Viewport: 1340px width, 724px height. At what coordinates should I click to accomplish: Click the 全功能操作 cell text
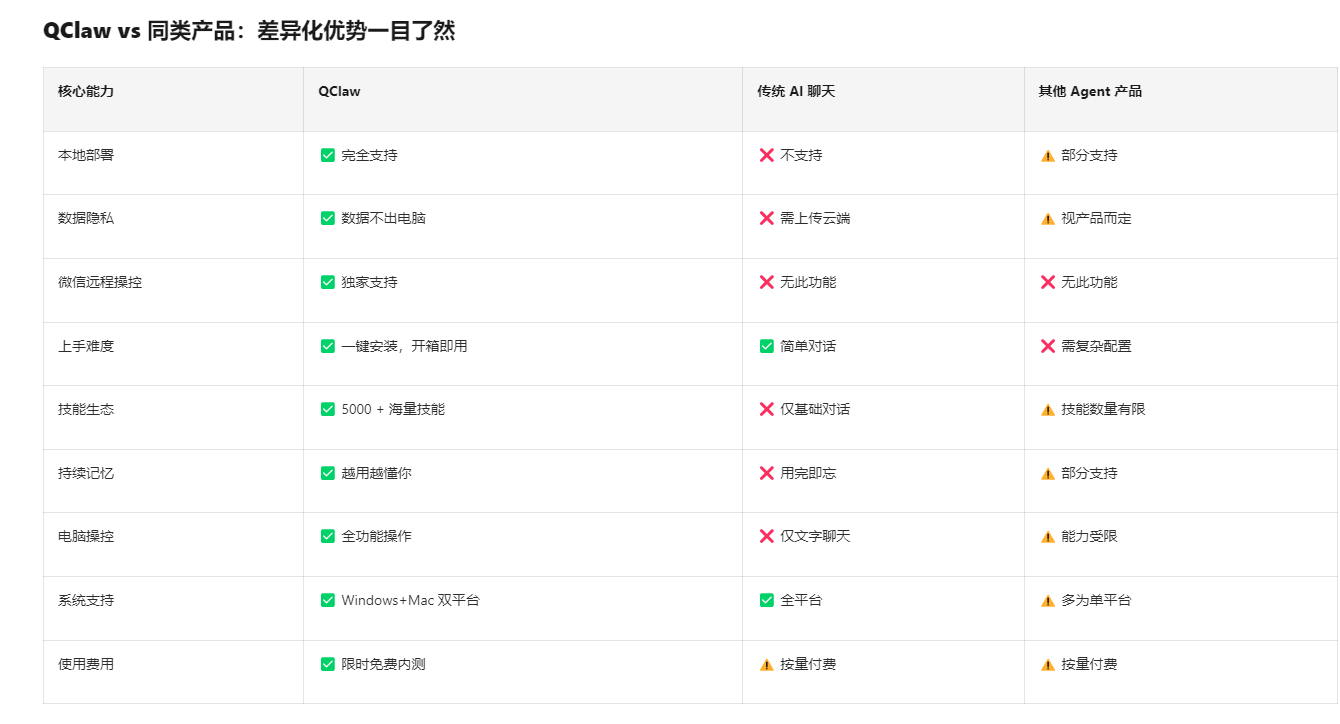point(376,536)
